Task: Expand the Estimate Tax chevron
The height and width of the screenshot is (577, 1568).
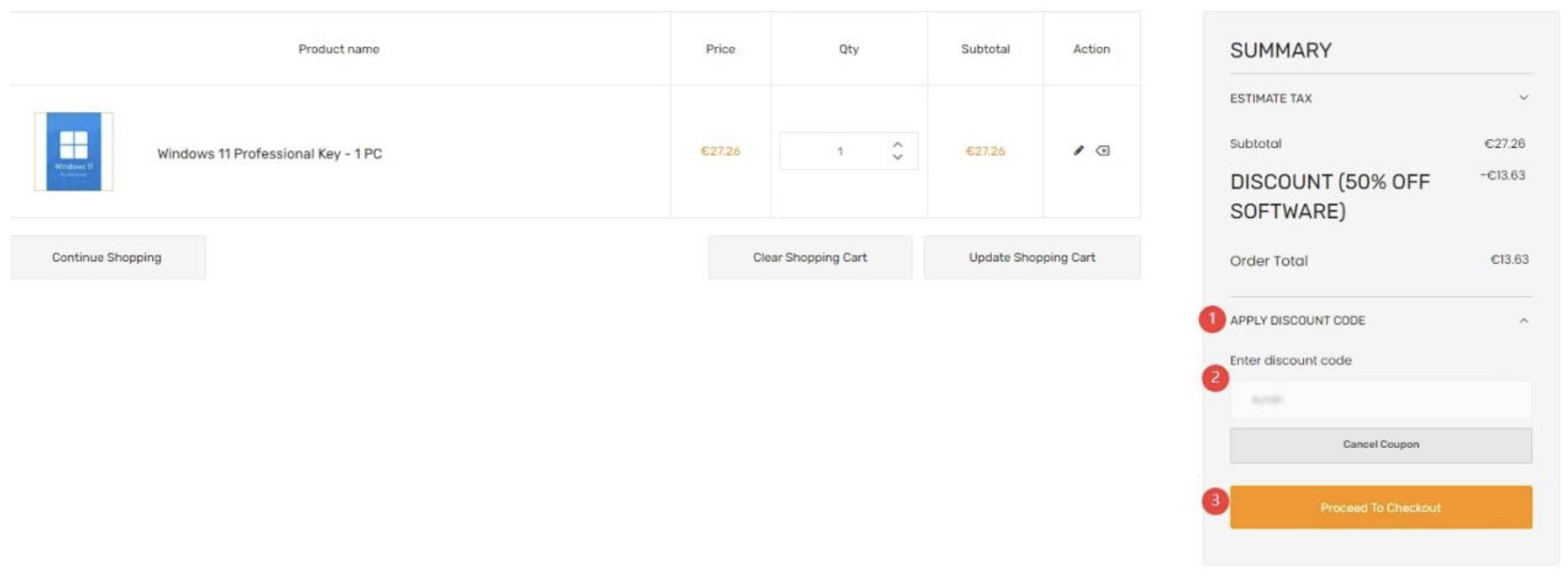Action: pyautogui.click(x=1524, y=98)
